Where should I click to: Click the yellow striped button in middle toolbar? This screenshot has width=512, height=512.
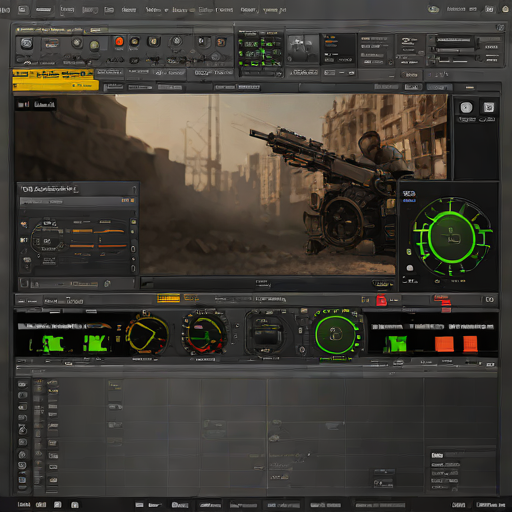point(168,298)
